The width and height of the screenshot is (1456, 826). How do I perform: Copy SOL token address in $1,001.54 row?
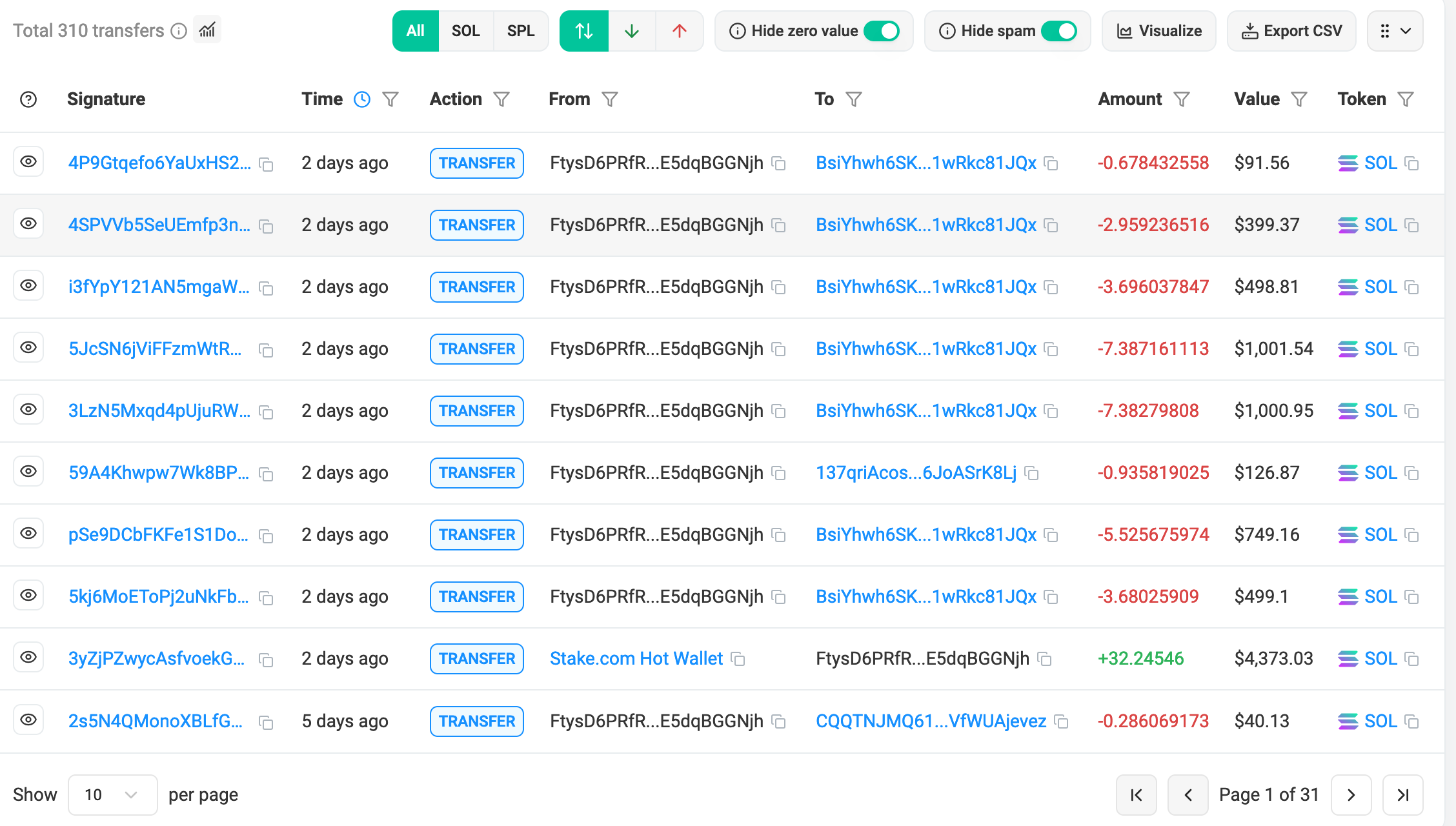(x=1412, y=349)
